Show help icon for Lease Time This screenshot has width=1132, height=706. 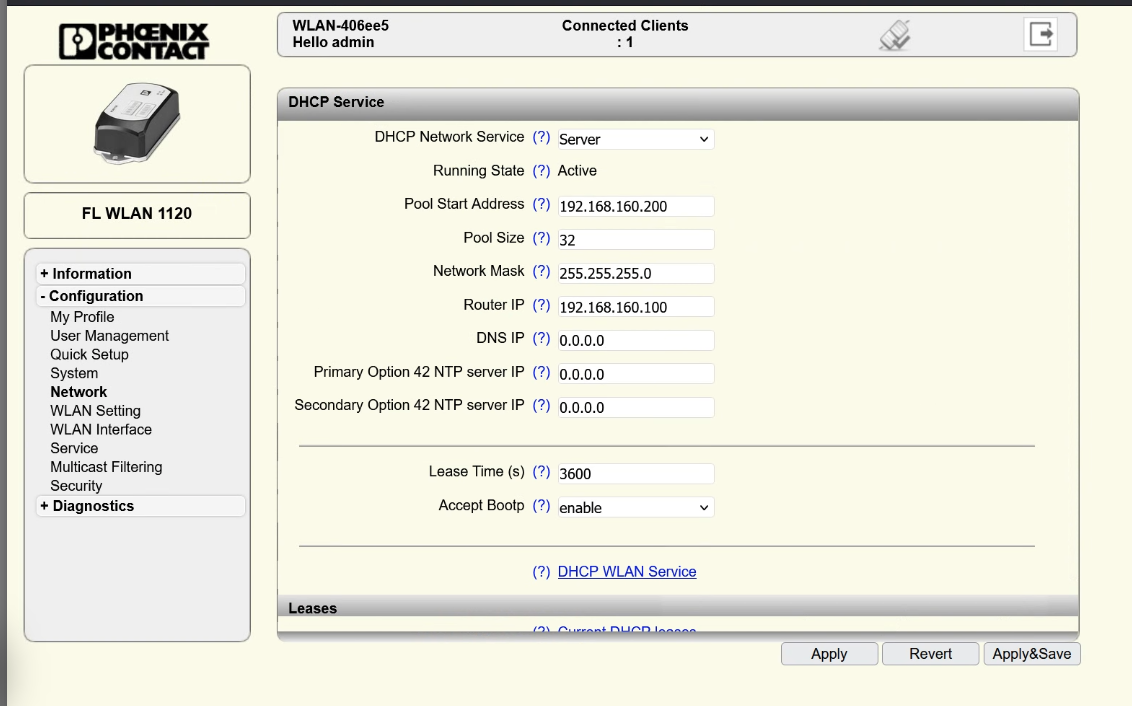coord(541,472)
